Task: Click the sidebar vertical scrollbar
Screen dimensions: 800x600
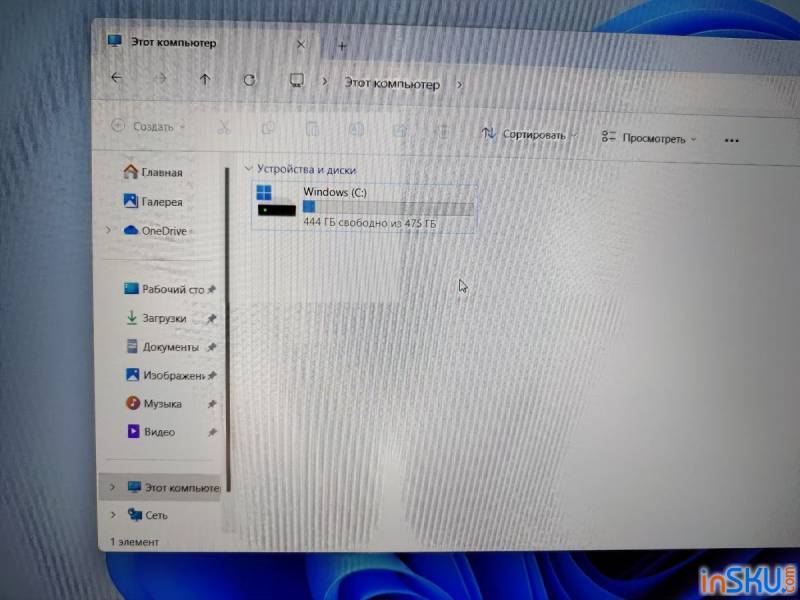Action: pyautogui.click(x=228, y=329)
